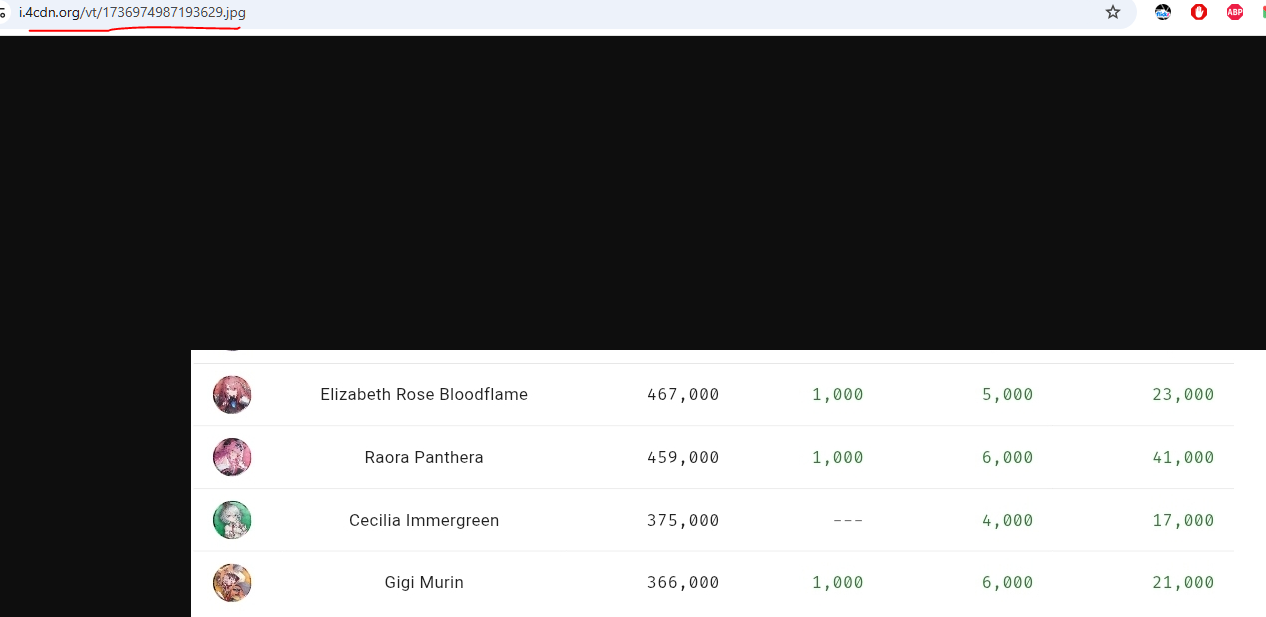
Task: Click Elizabeth Rose Bloodflame's avatar
Action: point(232,395)
